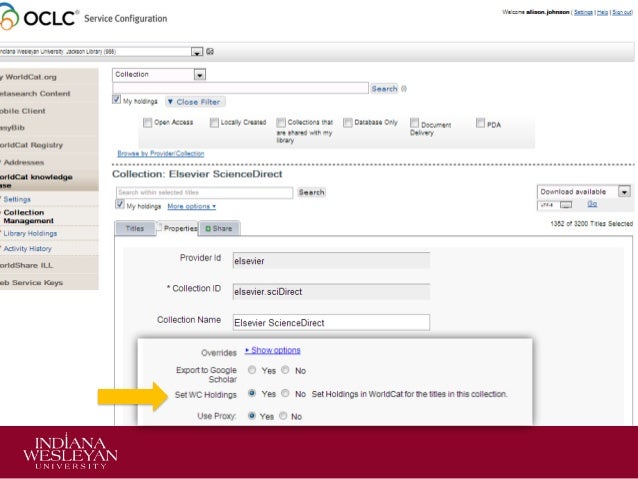This screenshot has height=479, width=638.
Task: Open the library institution dropdown
Action: coord(197,52)
